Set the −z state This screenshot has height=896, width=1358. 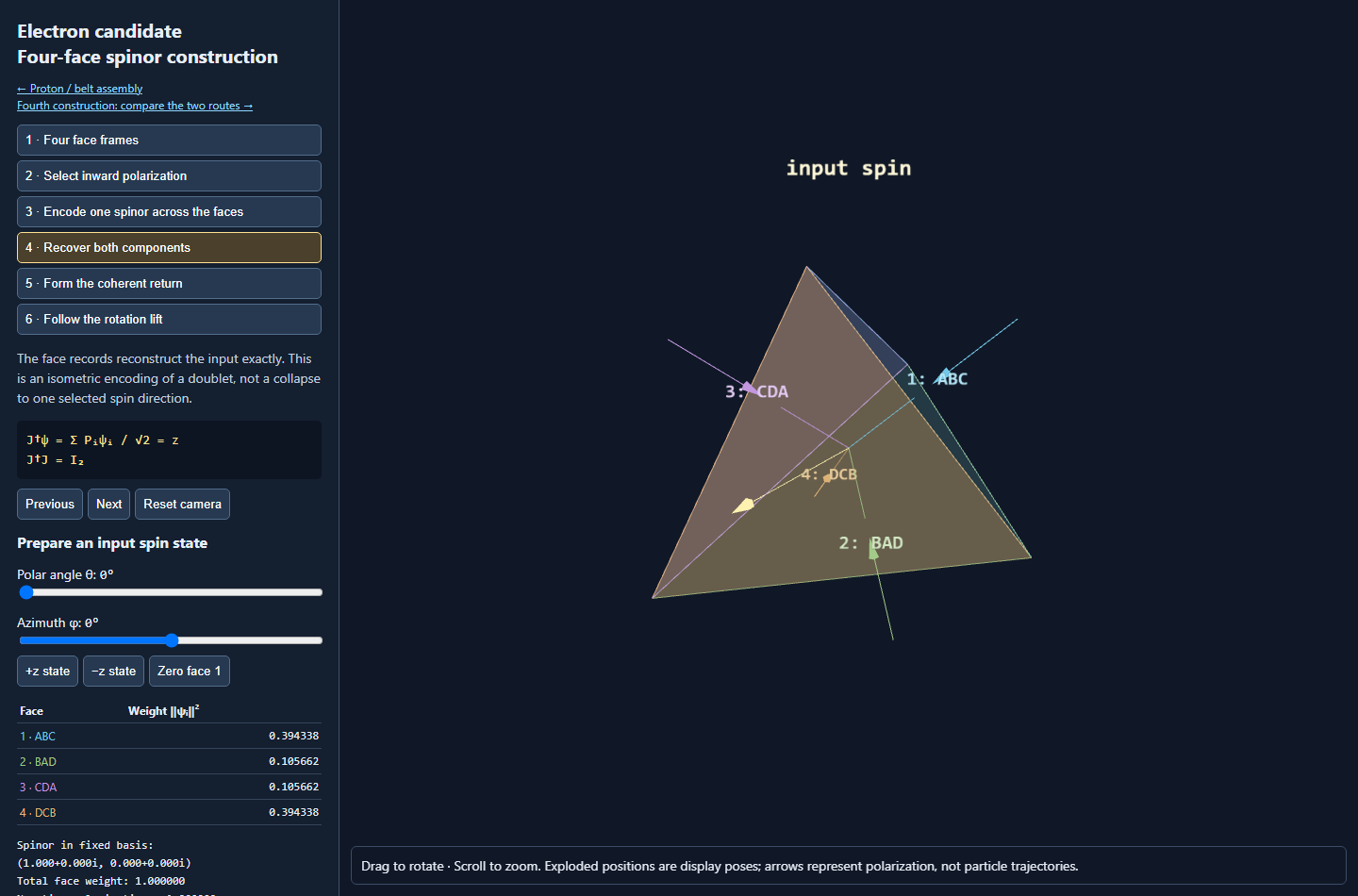coord(113,671)
